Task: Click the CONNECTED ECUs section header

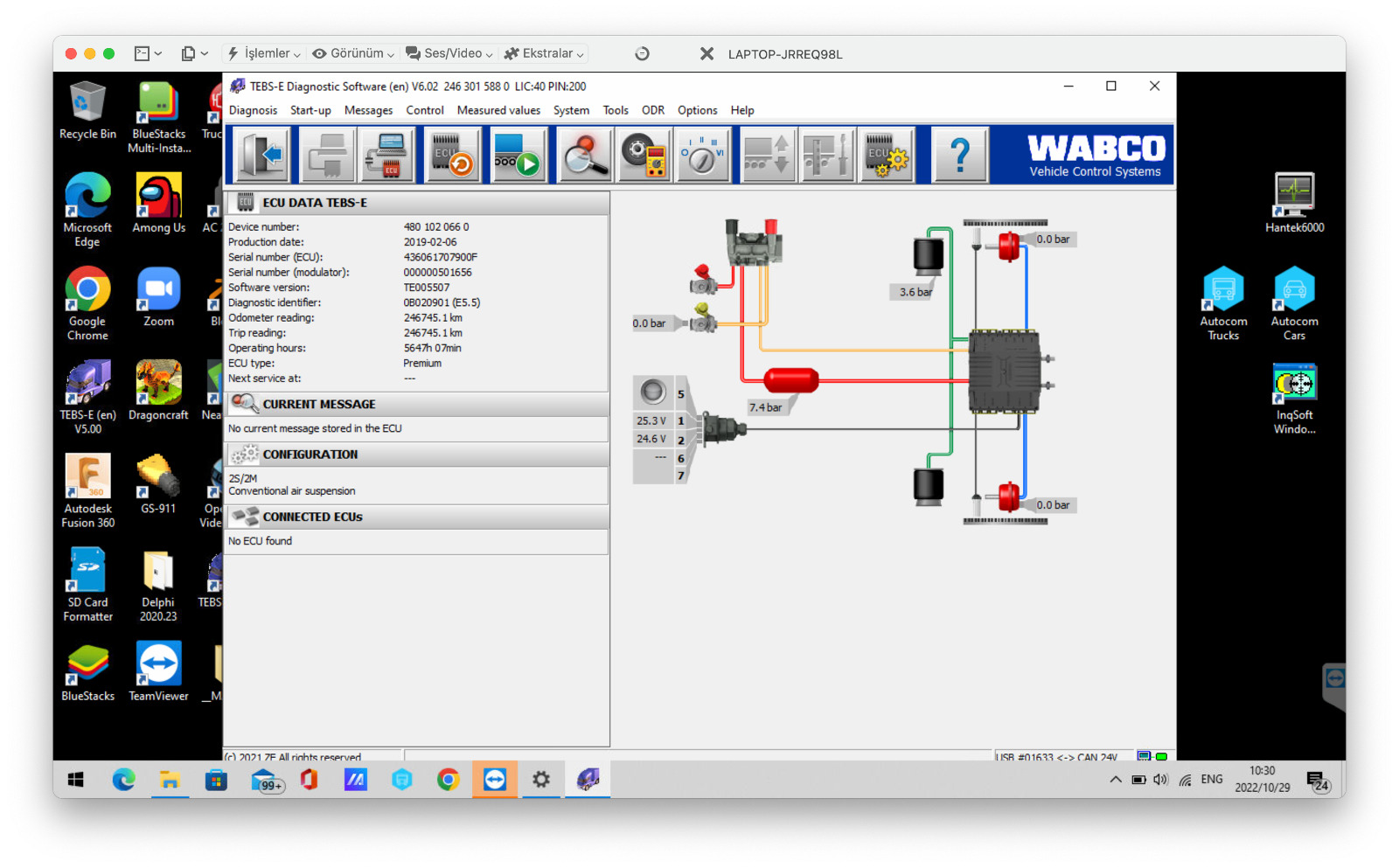Action: [x=417, y=517]
